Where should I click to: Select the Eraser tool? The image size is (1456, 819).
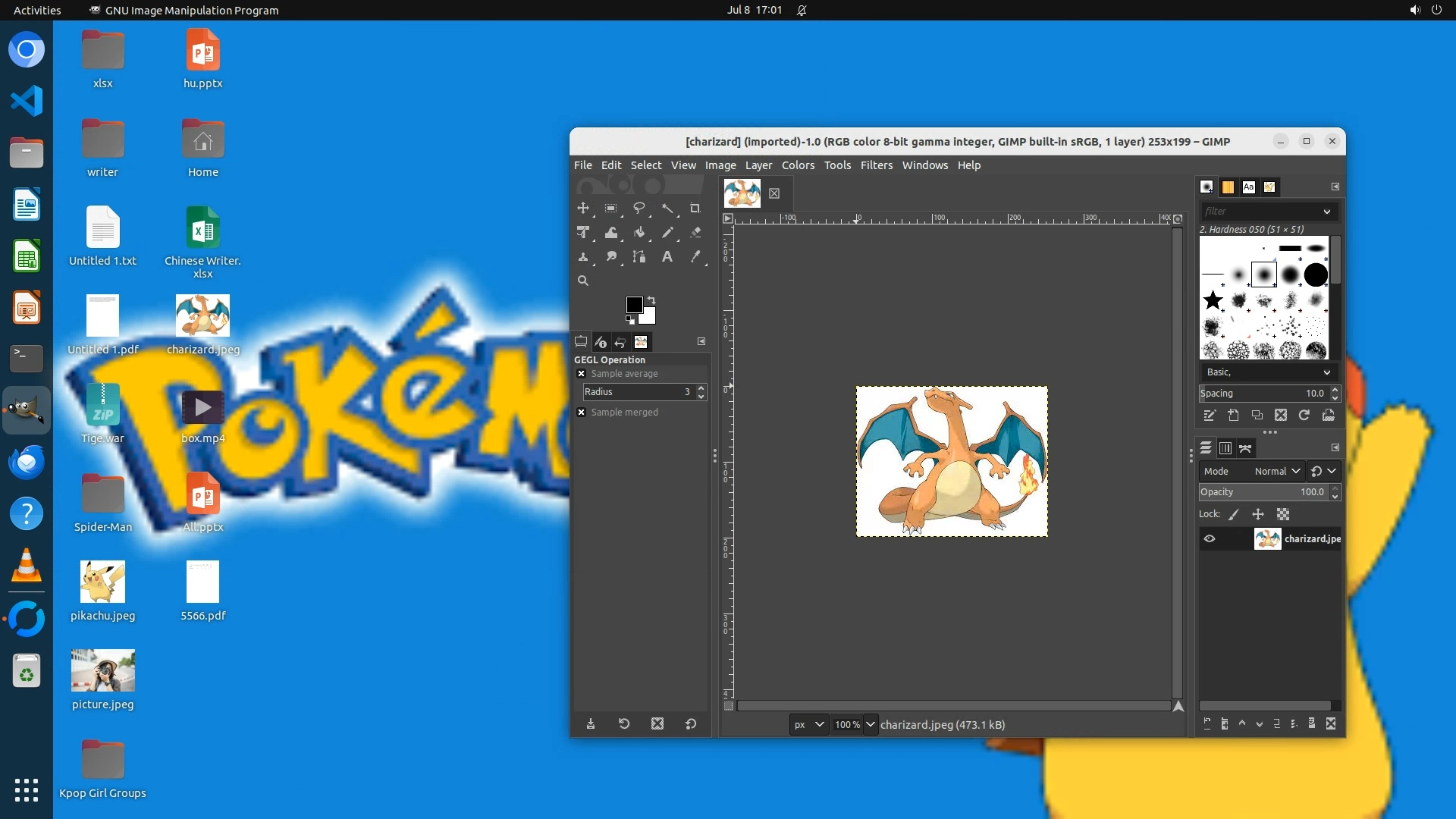point(695,233)
